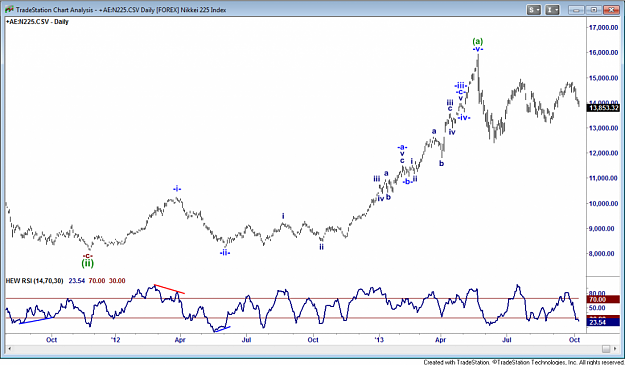Click the blue '23.54' tag on the RSI axis
Viewport: 625px width, 365px height.
coord(603,322)
